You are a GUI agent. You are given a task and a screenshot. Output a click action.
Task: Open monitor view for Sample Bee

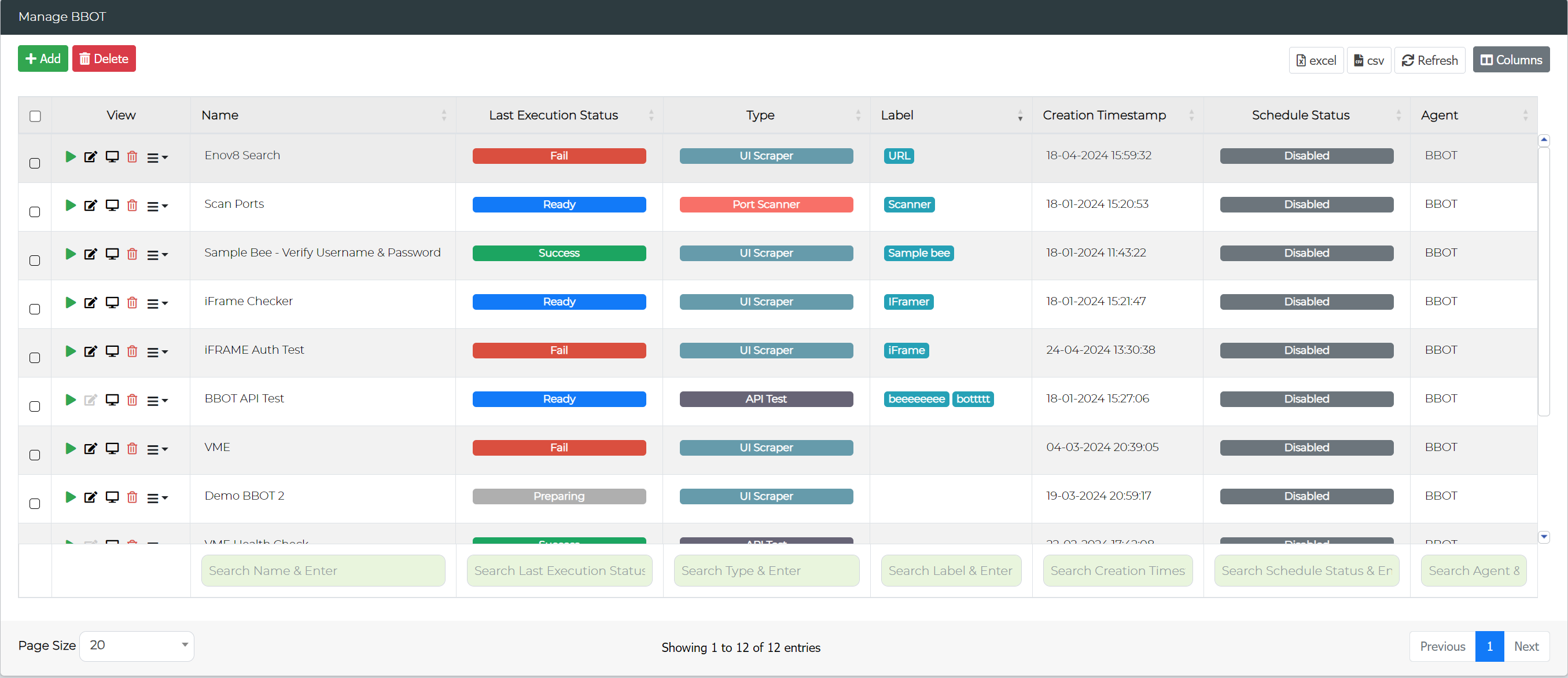(x=112, y=254)
